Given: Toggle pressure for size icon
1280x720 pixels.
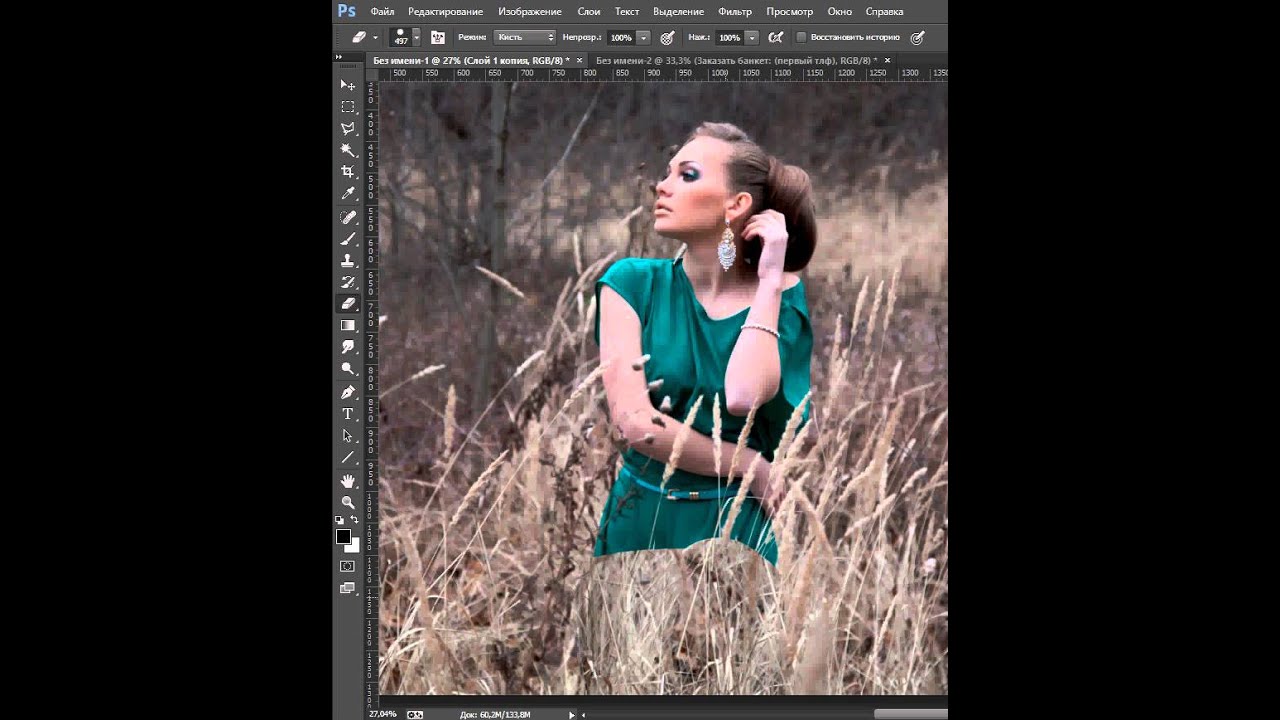Looking at the screenshot, I should (917, 37).
